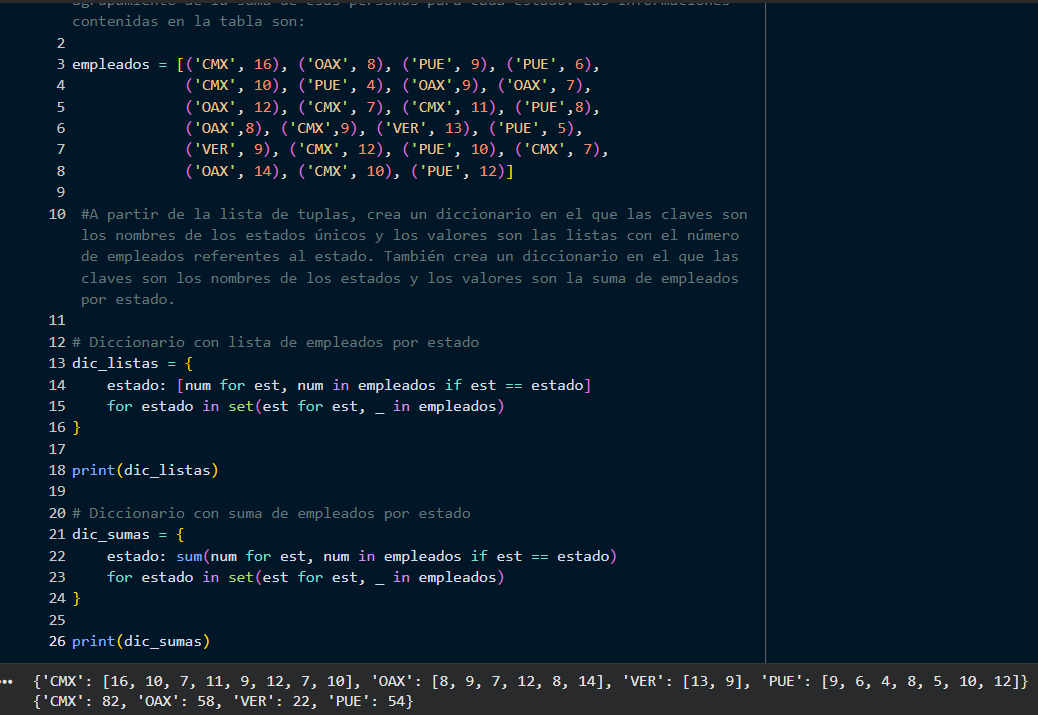Click 'PUE': 54 in the sums output
The image size is (1038, 715).
pyautogui.click(x=366, y=701)
